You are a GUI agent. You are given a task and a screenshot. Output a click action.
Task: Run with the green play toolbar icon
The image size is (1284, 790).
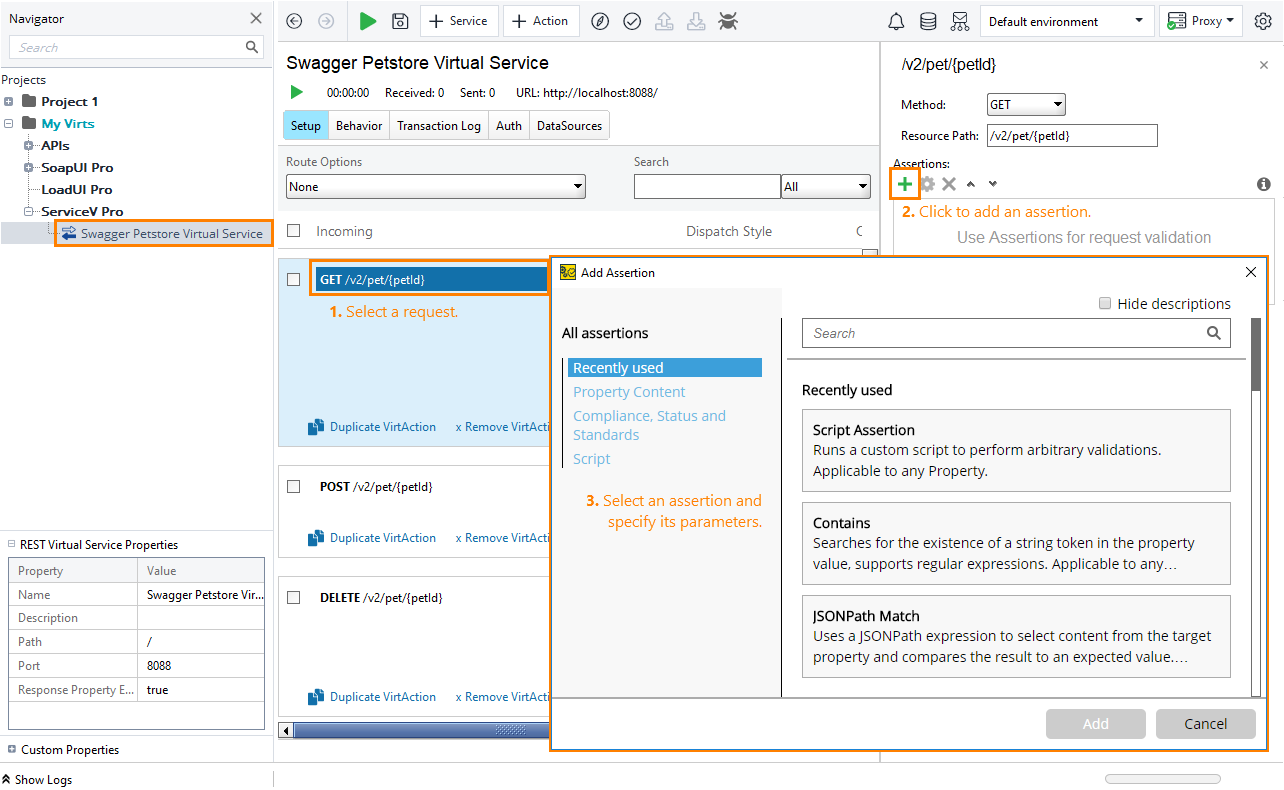click(368, 21)
